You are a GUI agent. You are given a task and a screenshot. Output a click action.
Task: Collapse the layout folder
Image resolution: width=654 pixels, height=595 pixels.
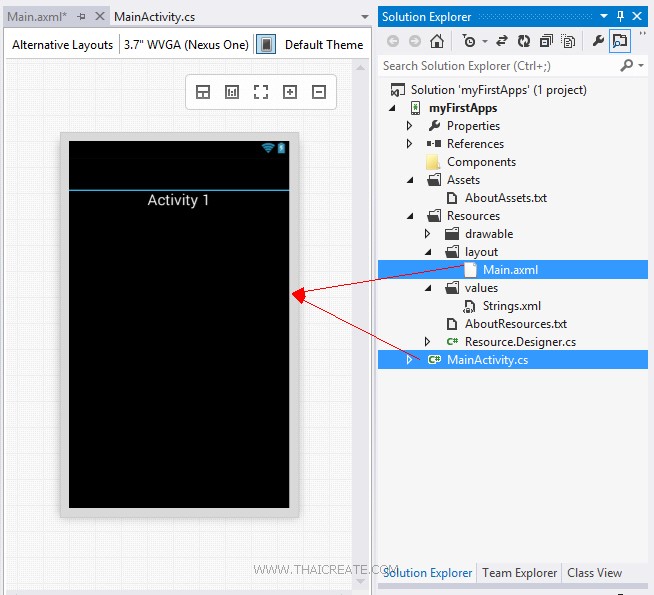428,252
